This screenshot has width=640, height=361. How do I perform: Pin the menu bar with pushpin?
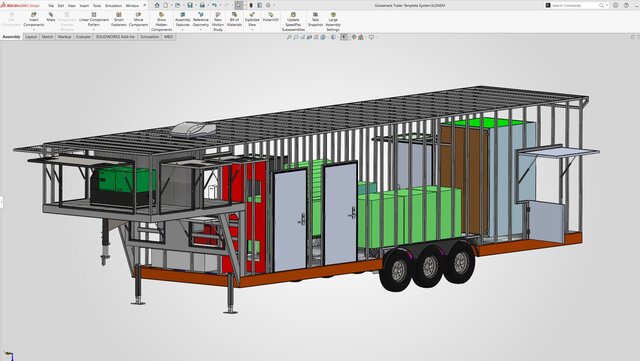[x=144, y=5]
